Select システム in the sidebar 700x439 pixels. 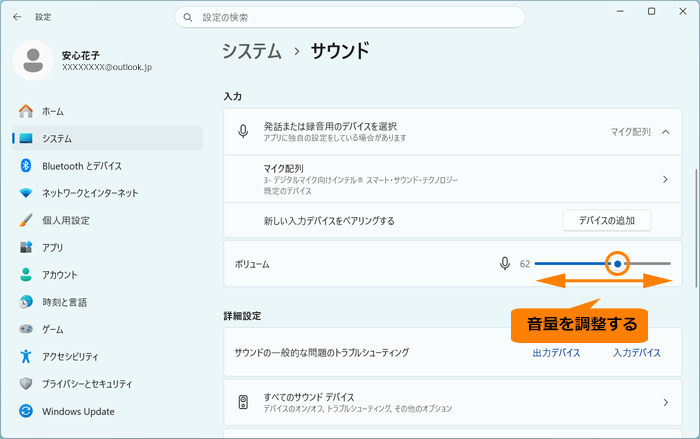107,138
